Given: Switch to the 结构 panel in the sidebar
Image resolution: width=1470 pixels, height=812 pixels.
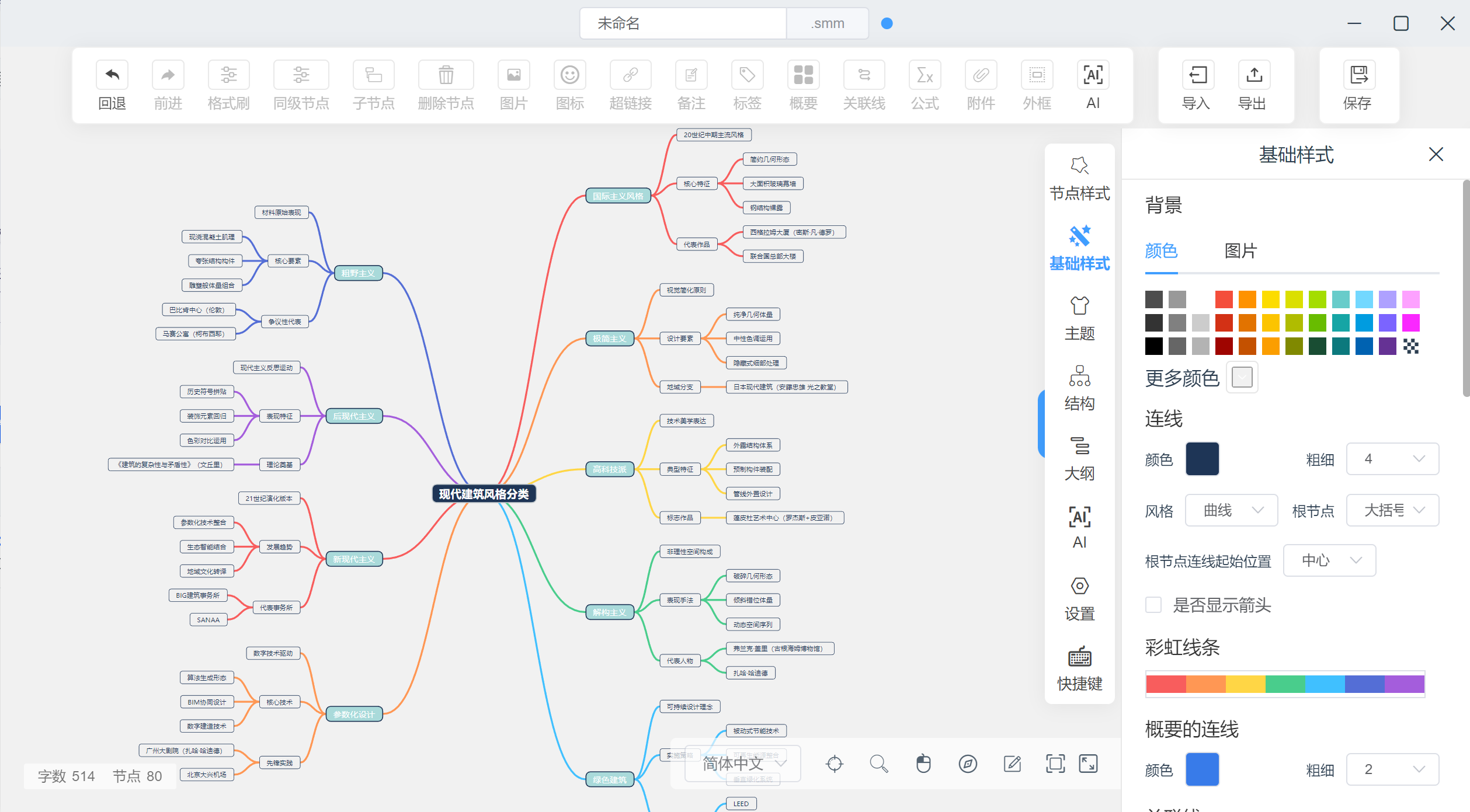Looking at the screenshot, I should pos(1079,387).
